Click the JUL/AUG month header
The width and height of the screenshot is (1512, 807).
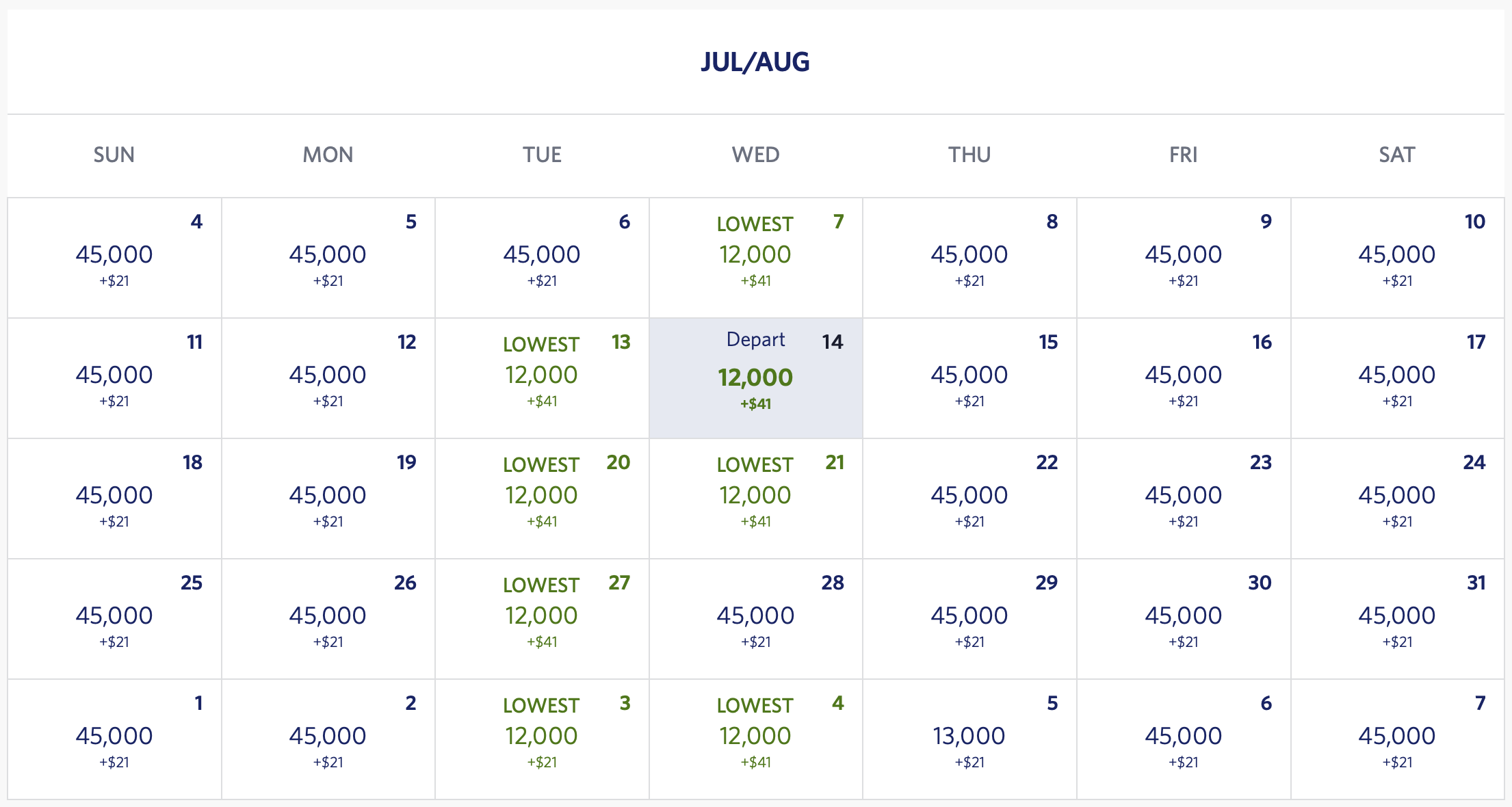755,62
